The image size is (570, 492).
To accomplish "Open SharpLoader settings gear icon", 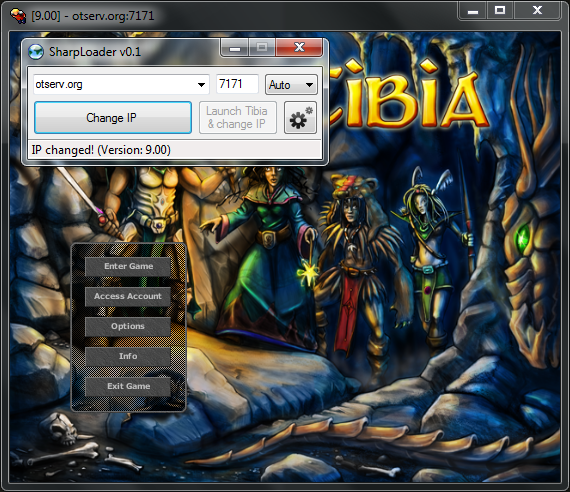I will 300,117.
